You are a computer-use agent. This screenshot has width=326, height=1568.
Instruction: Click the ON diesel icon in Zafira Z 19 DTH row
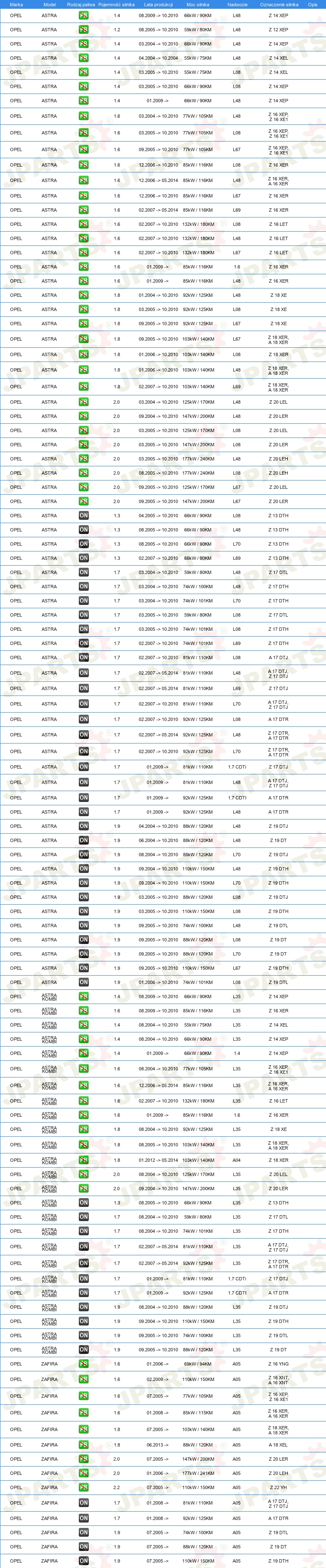coord(83,1561)
